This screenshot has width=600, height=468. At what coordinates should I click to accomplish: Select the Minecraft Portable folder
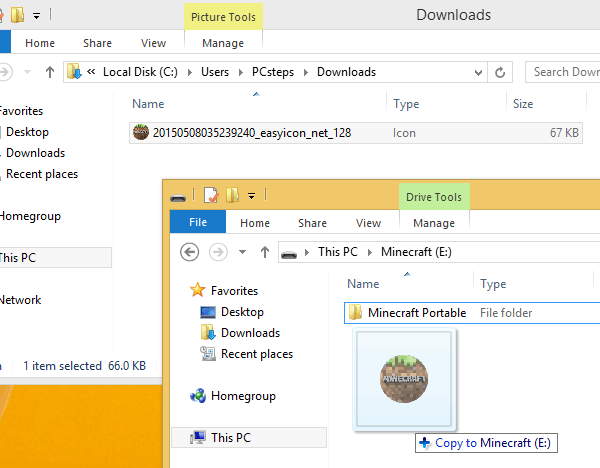click(472, 313)
